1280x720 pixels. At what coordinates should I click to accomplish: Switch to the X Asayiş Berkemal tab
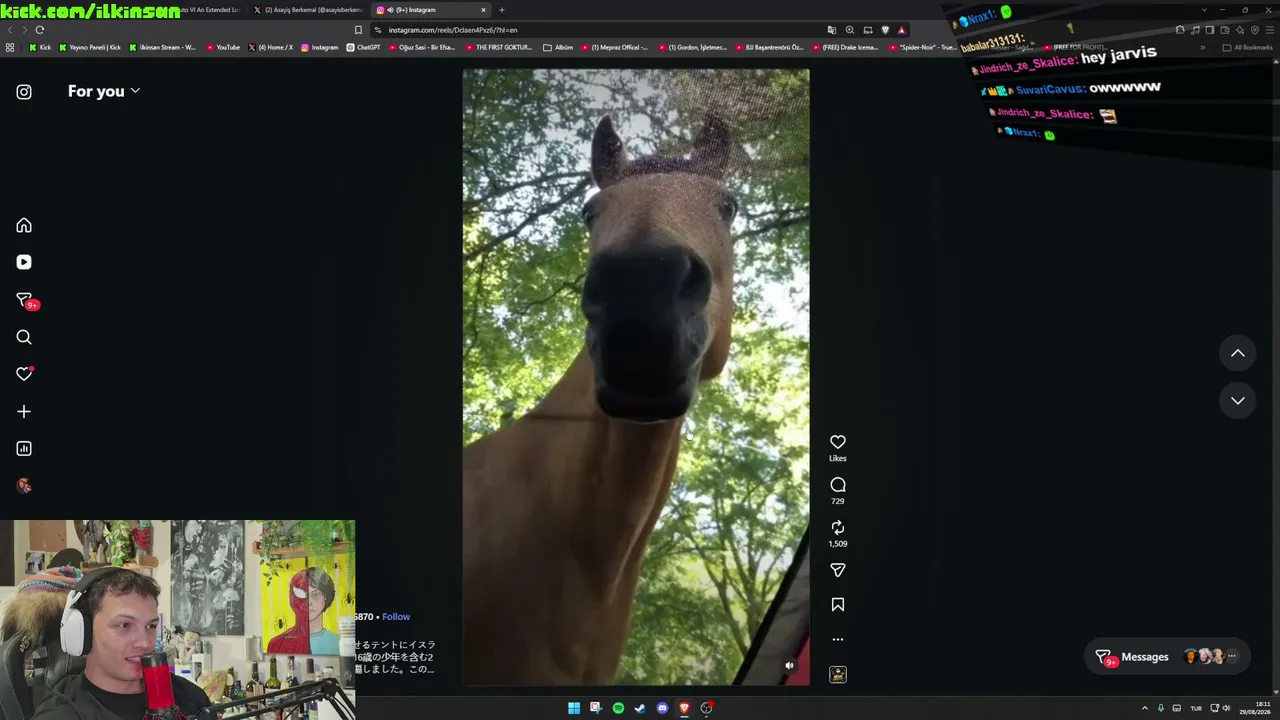point(308,10)
